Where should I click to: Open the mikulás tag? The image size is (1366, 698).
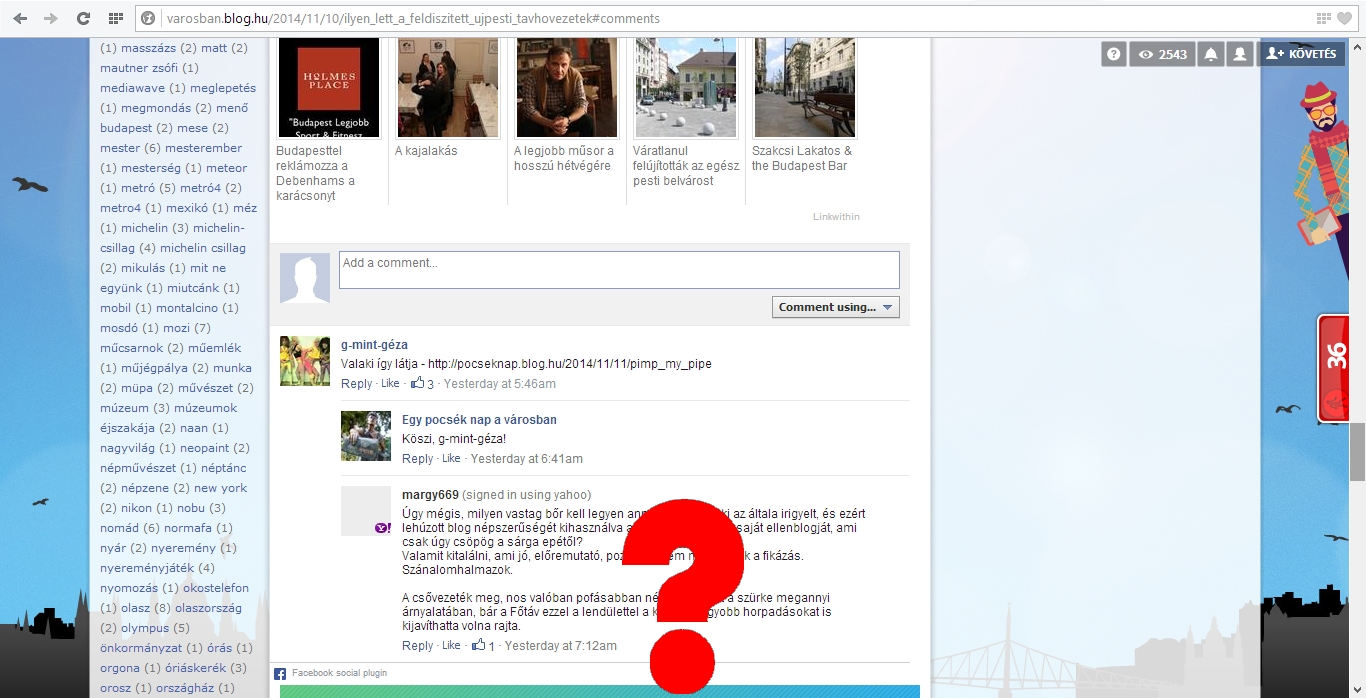point(143,268)
